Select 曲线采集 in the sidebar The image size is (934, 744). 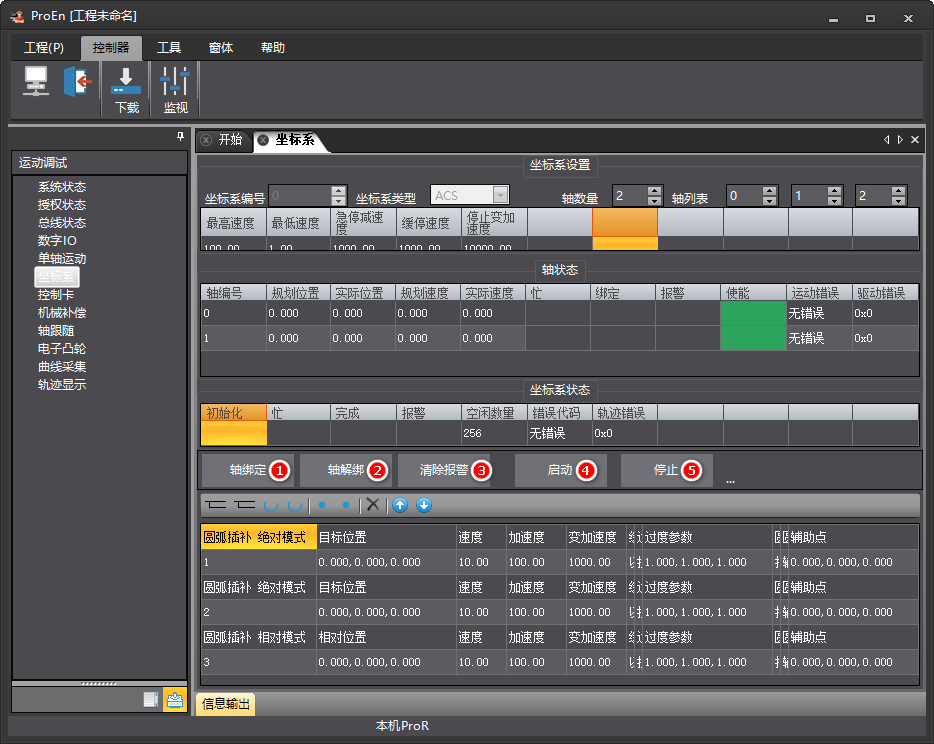(x=61, y=366)
